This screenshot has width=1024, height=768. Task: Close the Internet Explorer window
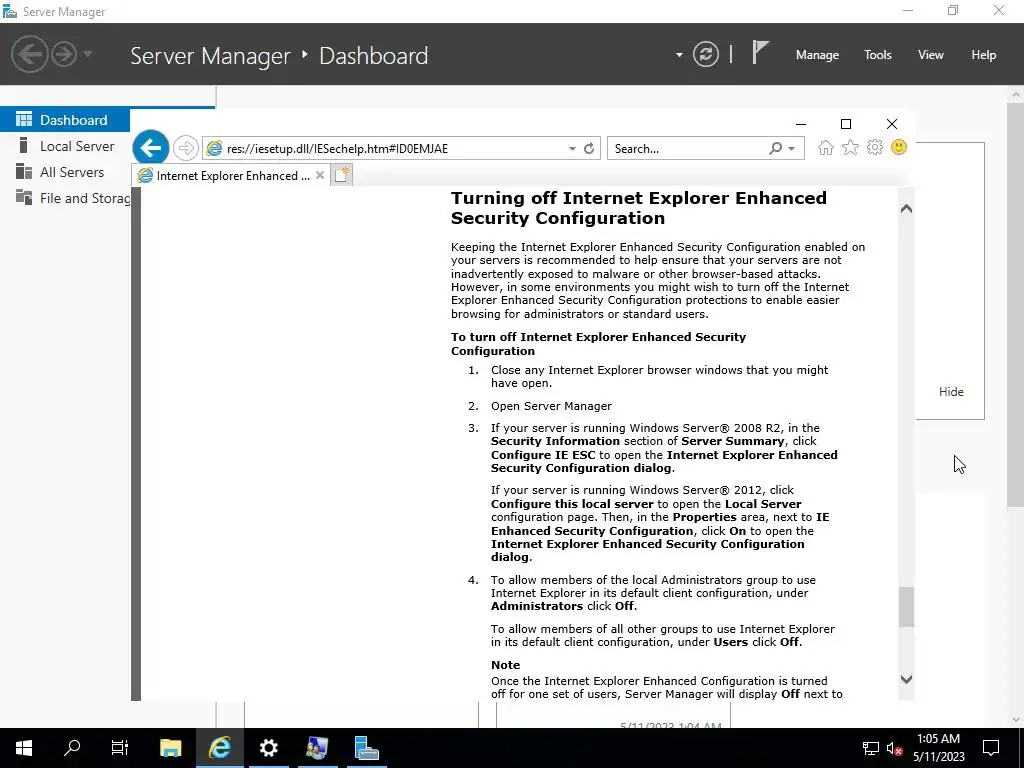(x=891, y=124)
